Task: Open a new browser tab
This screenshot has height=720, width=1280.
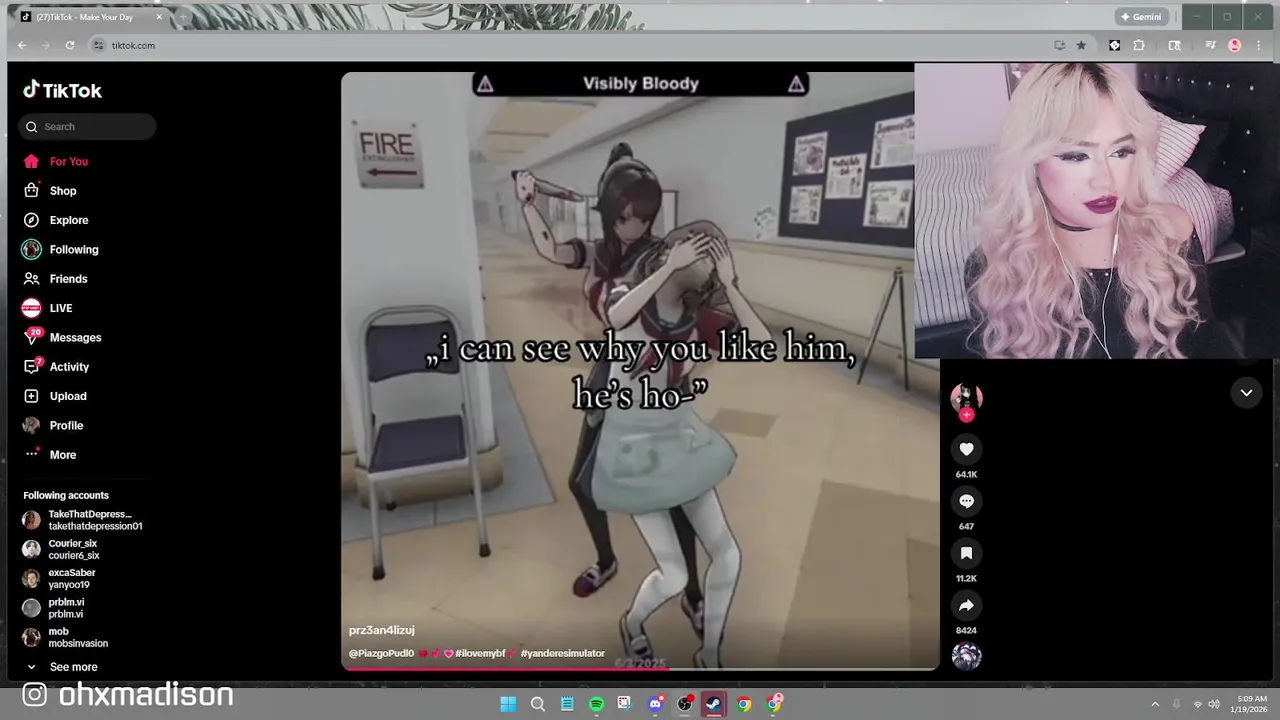Action: [183, 17]
